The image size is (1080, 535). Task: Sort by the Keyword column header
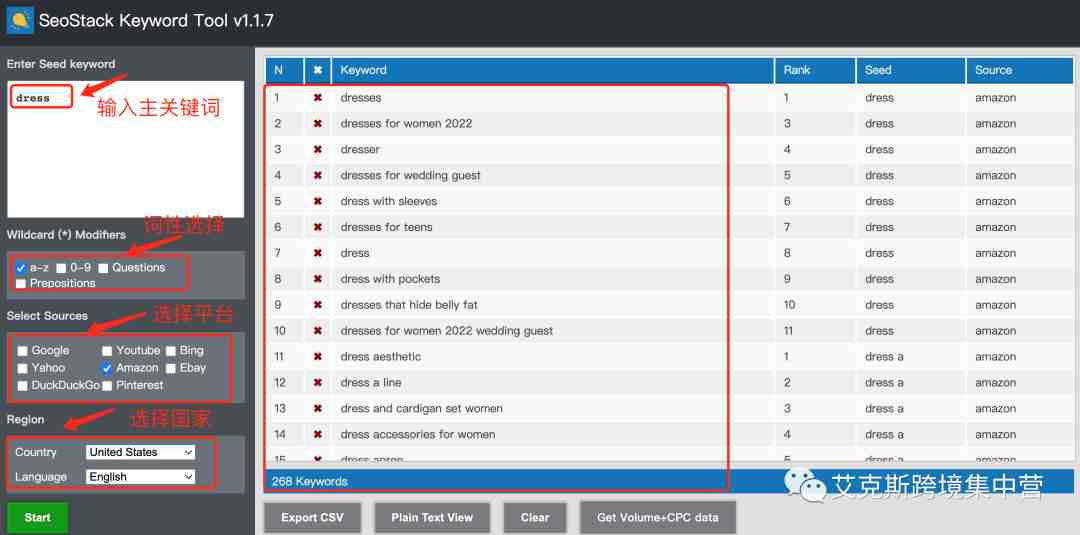[553, 70]
